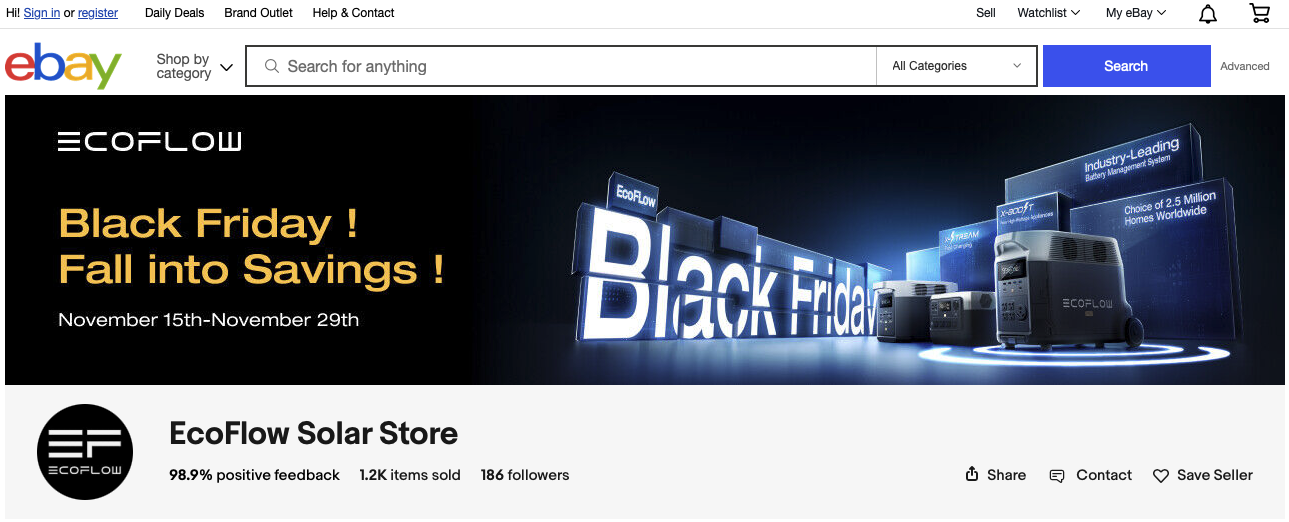Screen dimensions: 1289x522
Task: Open Help & Contact menu item
Action: coord(353,13)
